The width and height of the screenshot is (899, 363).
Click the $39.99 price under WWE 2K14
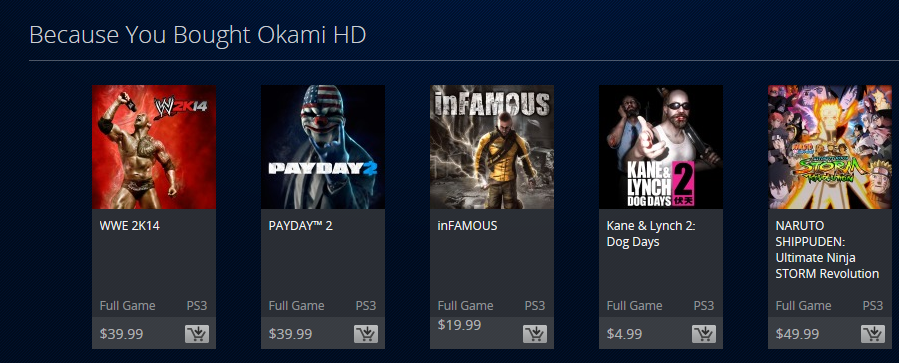point(122,334)
